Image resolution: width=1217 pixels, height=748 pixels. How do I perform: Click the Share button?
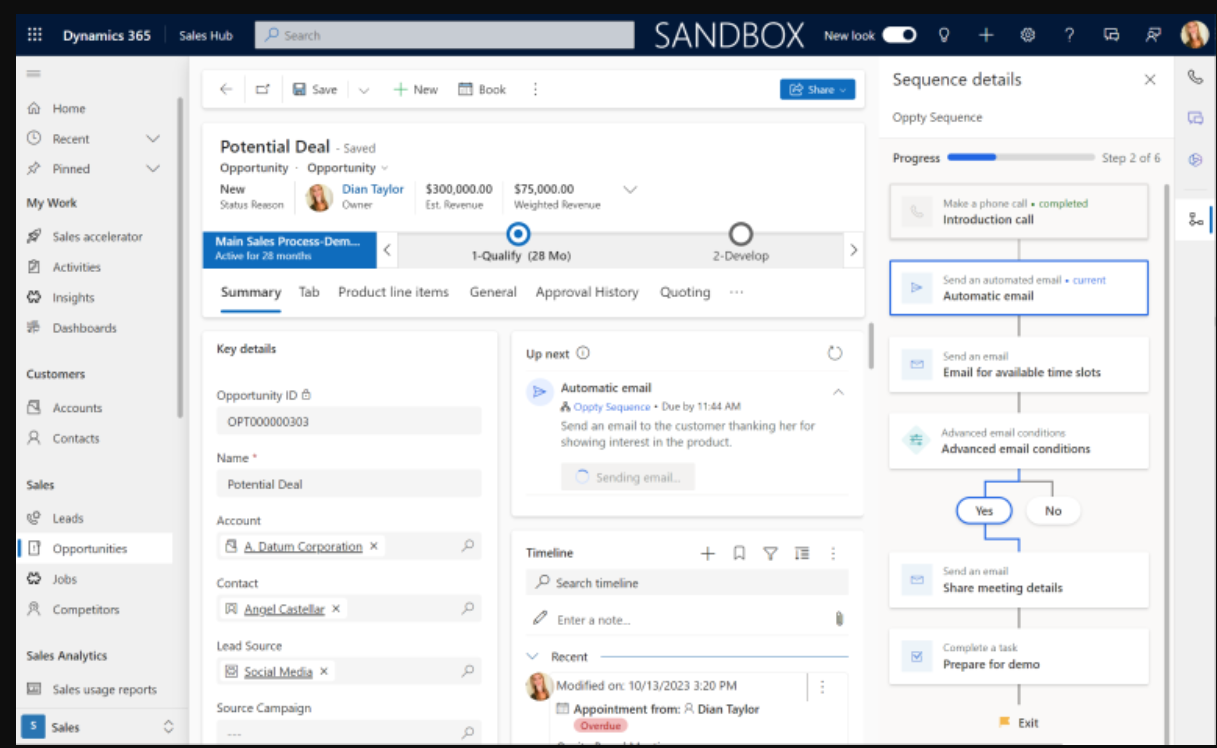click(x=817, y=89)
